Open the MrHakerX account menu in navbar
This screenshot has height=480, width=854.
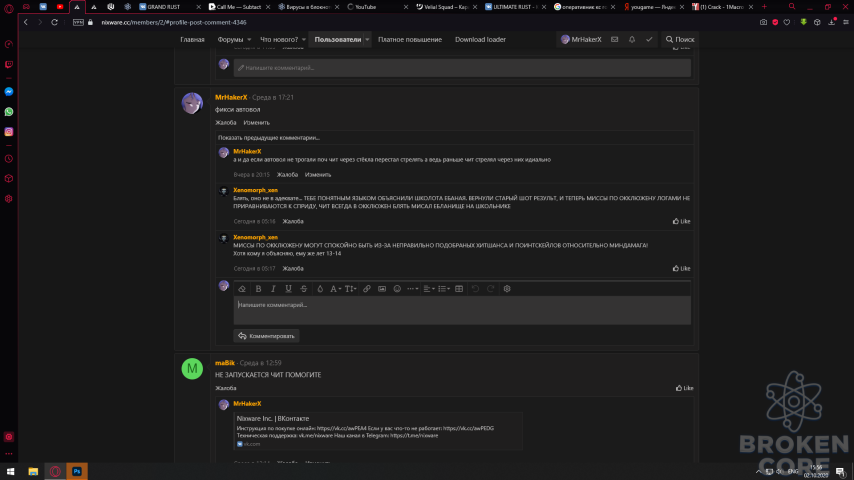[581, 39]
